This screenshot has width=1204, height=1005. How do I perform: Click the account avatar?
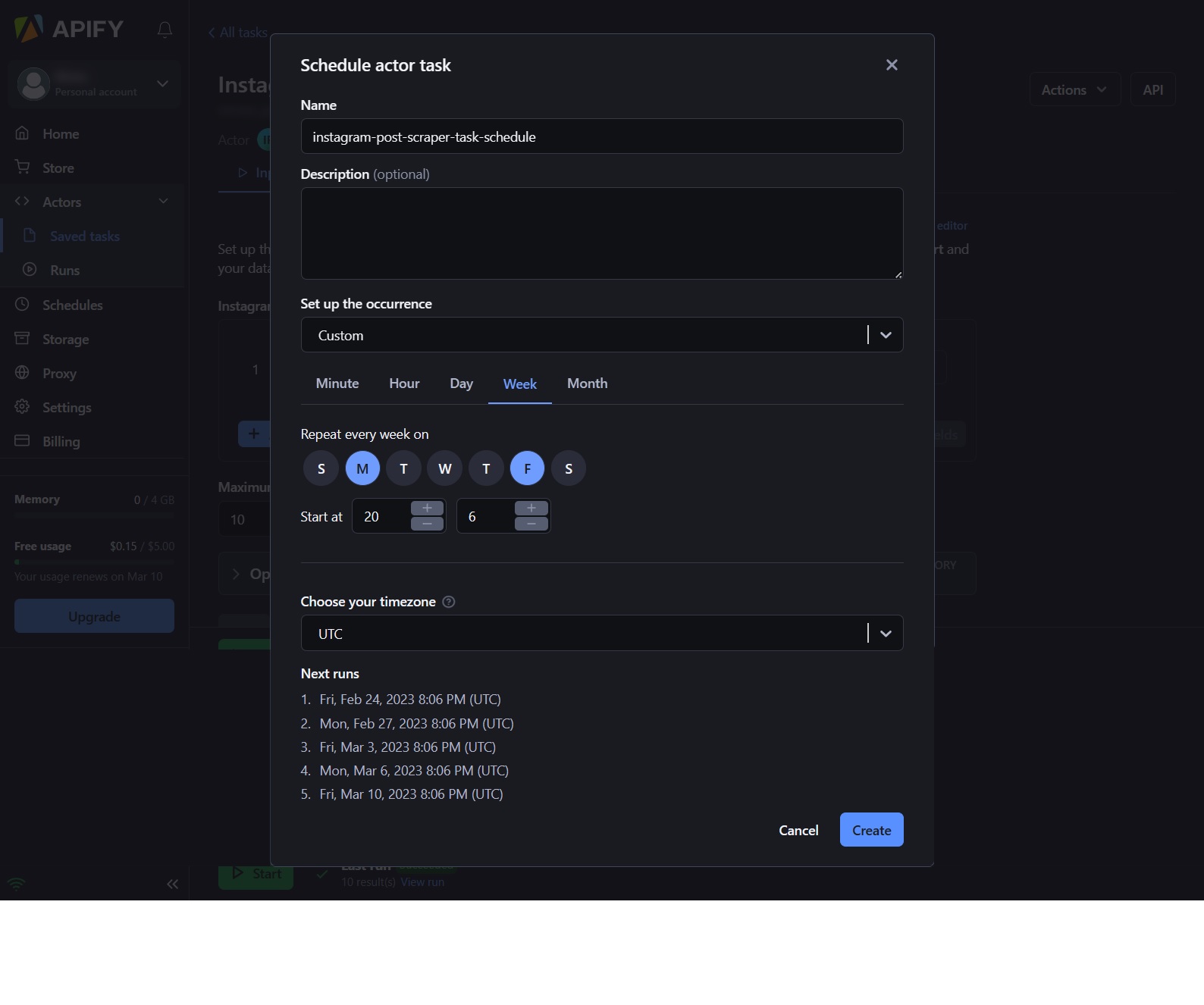(x=33, y=84)
